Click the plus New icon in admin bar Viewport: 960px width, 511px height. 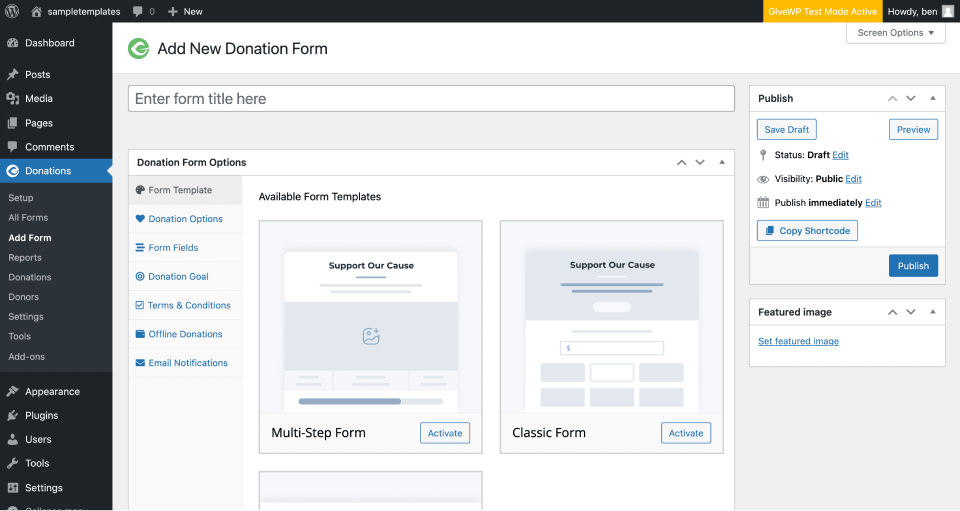click(x=173, y=12)
